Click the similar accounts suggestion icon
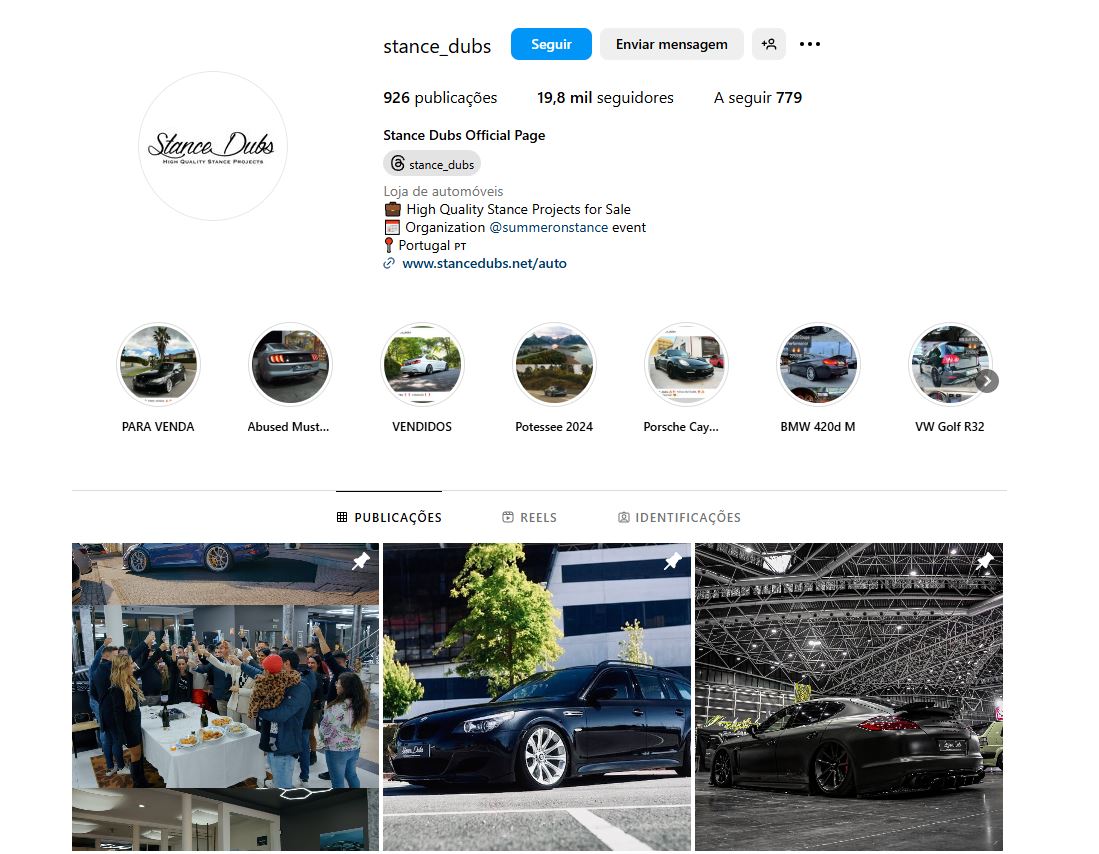Viewport: 1099px width, 854px height. [x=768, y=44]
